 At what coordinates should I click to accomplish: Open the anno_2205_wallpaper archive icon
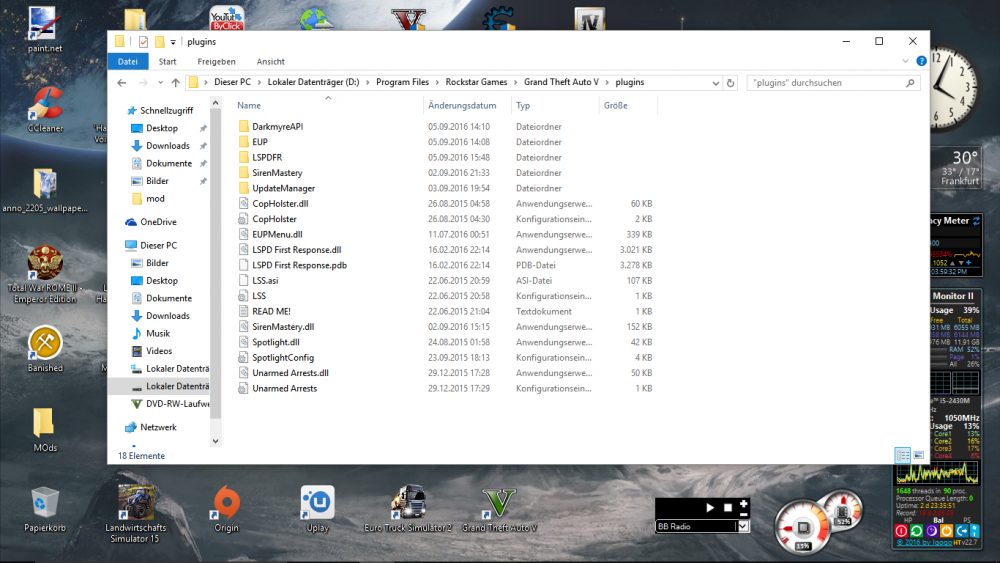(45, 190)
